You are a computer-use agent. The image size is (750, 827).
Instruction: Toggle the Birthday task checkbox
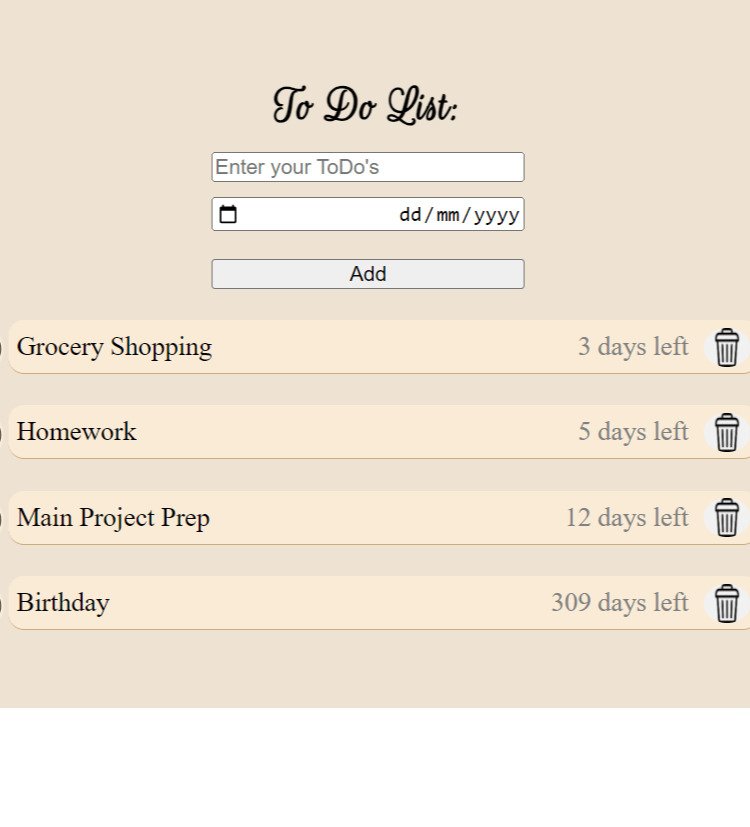tap(1, 604)
